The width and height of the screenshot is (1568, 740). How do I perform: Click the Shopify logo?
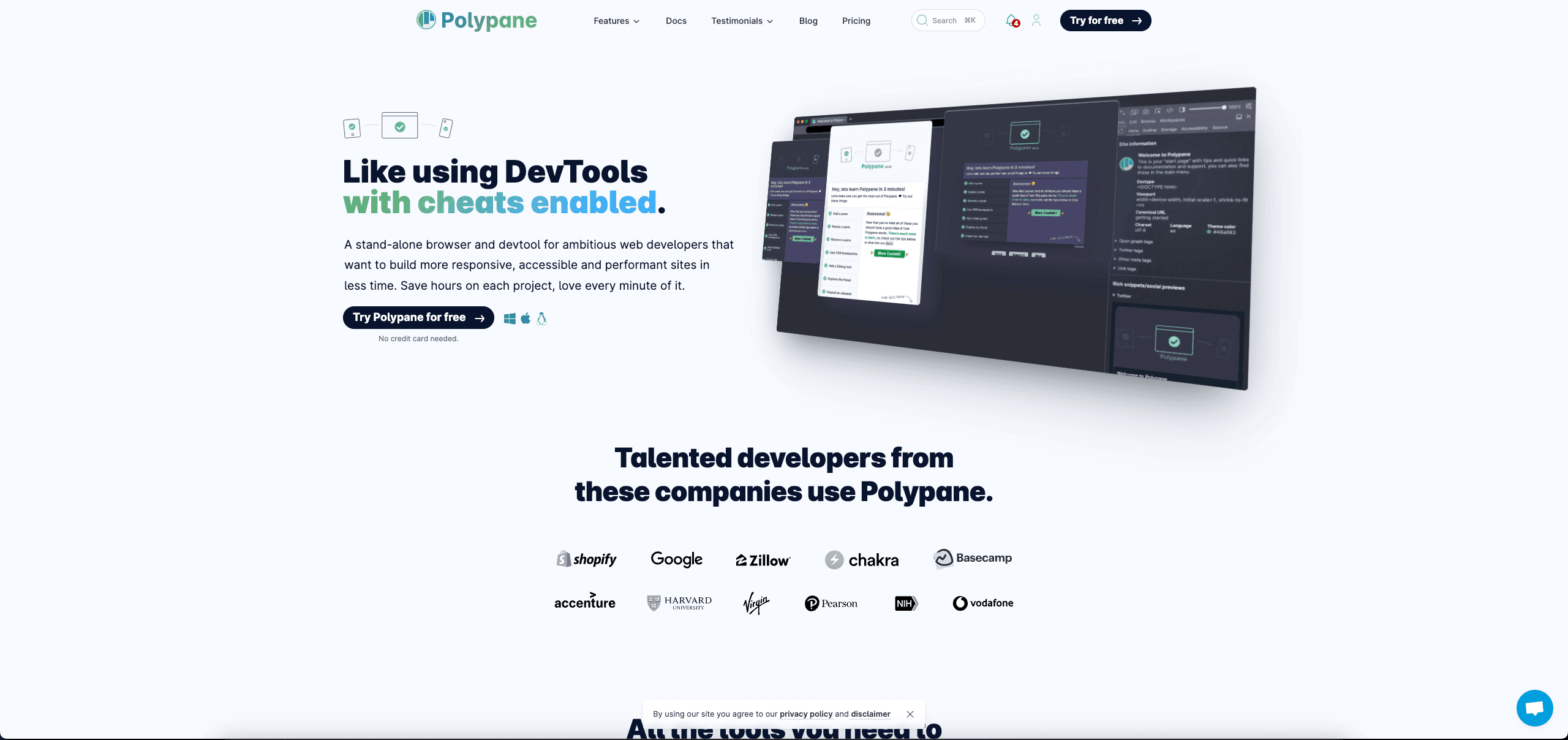pos(586,559)
